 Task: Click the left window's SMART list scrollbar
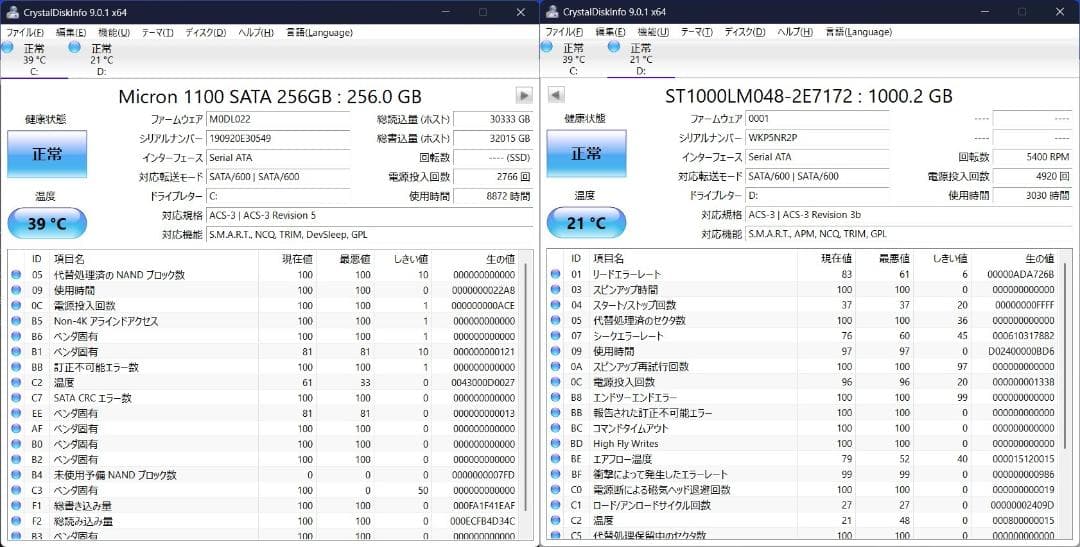point(526,386)
